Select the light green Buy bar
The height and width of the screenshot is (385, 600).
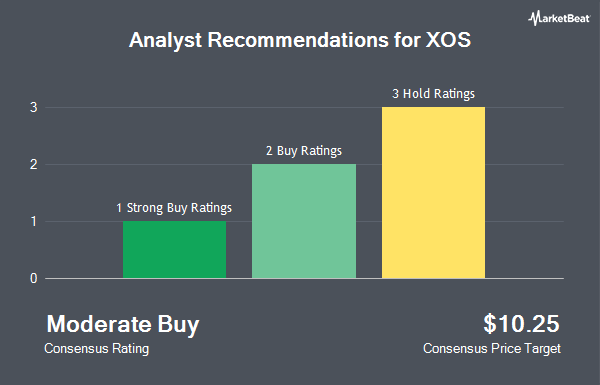click(x=304, y=221)
